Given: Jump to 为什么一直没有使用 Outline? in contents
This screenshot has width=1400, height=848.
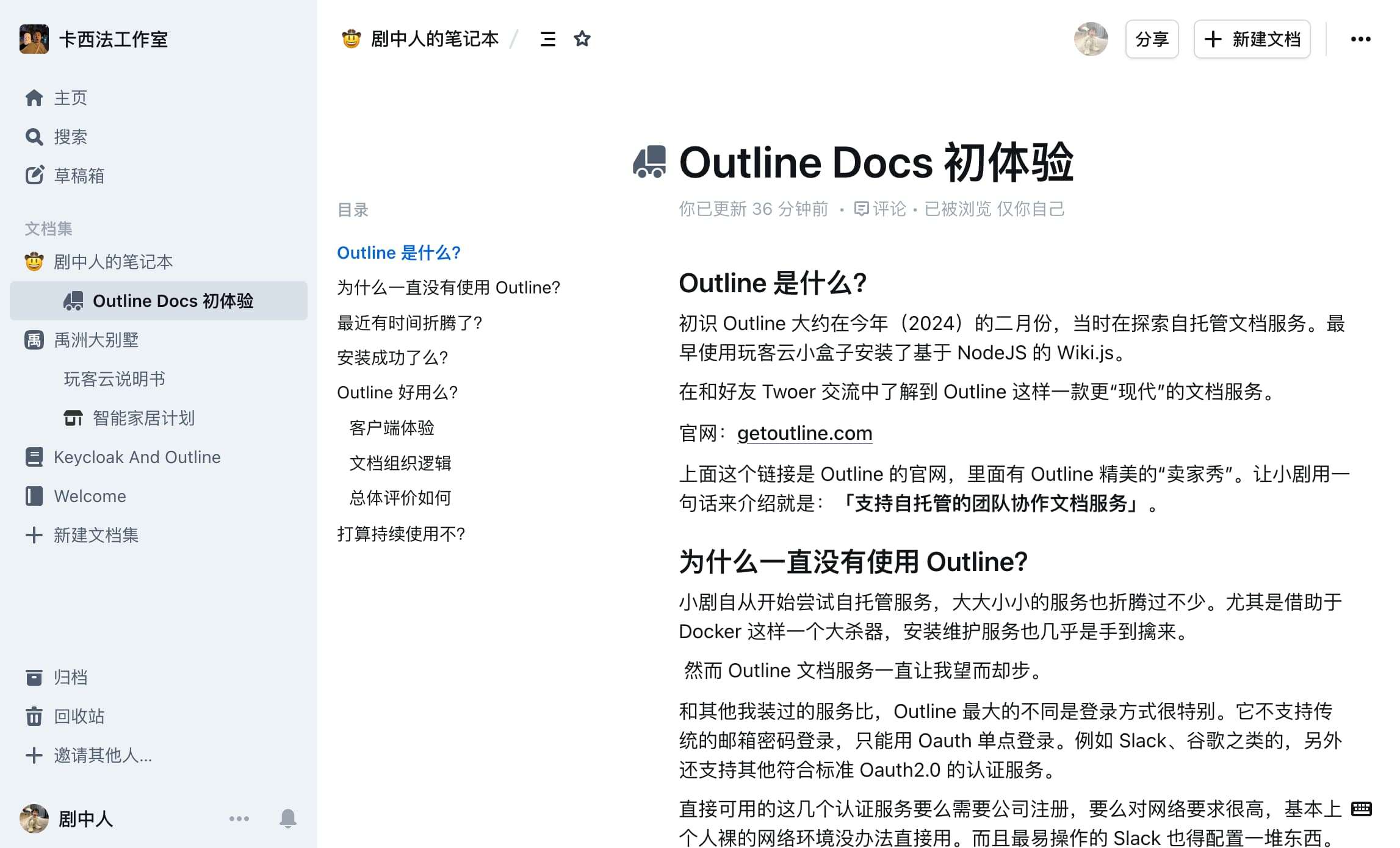Looking at the screenshot, I should pyautogui.click(x=449, y=287).
